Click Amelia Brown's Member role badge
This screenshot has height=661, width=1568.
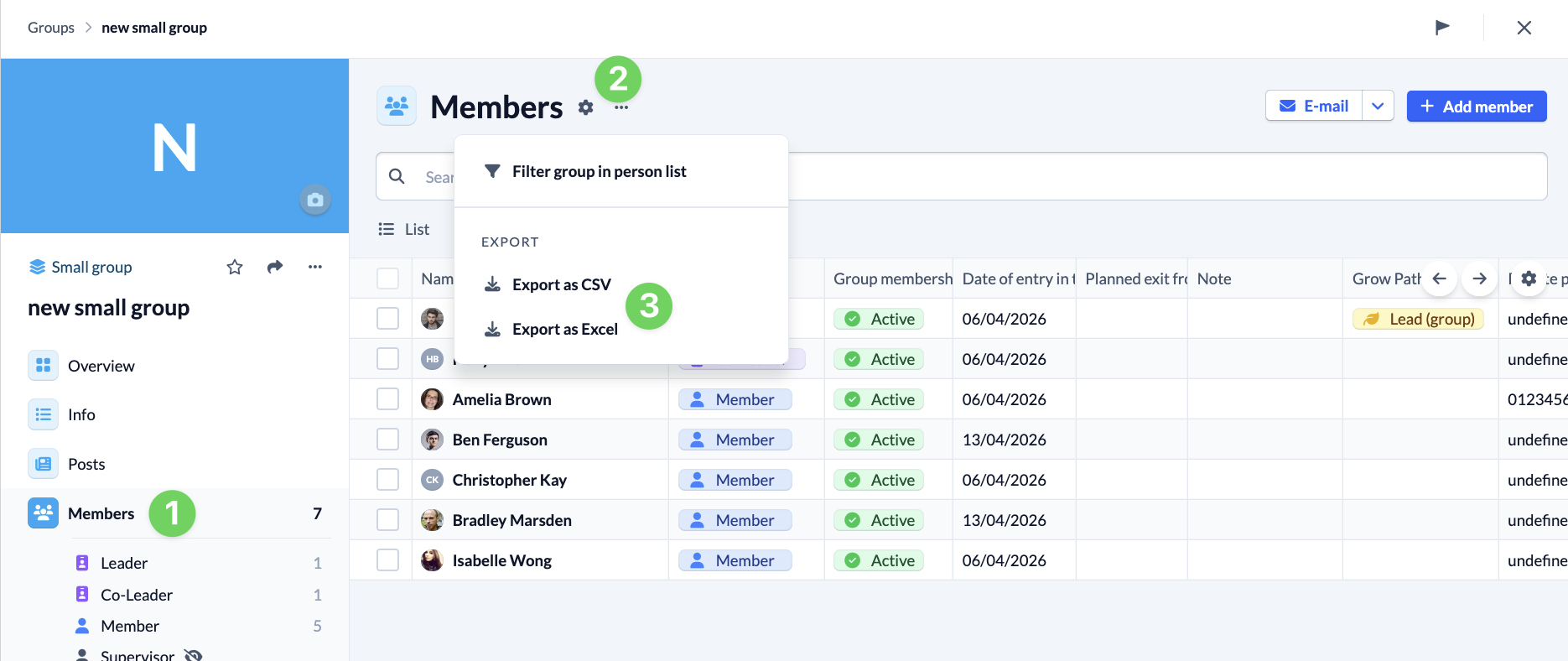click(x=735, y=399)
